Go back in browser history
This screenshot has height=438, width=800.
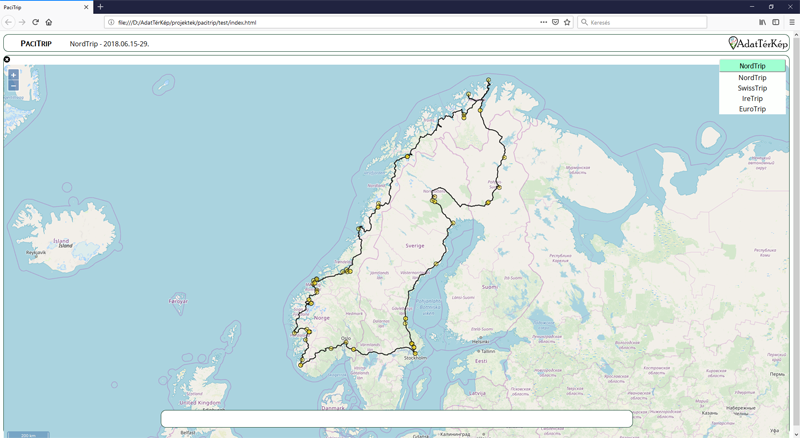pyautogui.click(x=9, y=22)
